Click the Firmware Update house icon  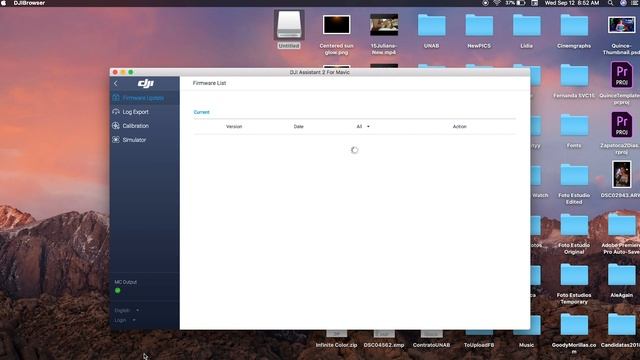click(116, 98)
